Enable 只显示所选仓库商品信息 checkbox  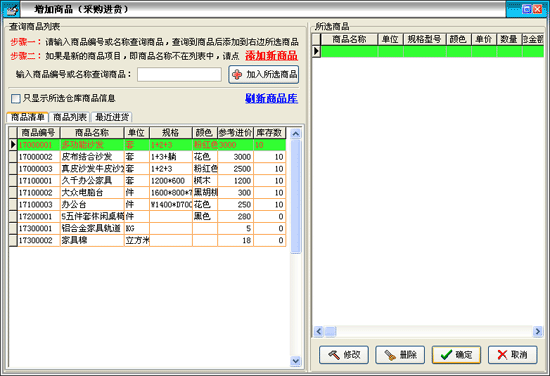point(16,99)
